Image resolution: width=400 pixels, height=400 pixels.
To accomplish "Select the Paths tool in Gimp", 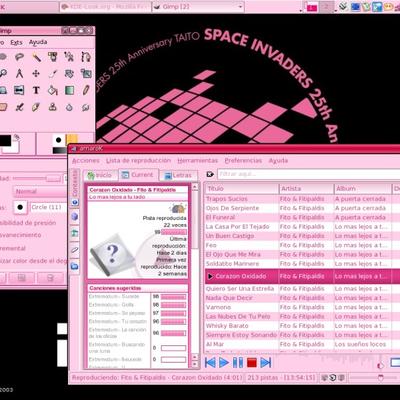I will coord(86,57).
